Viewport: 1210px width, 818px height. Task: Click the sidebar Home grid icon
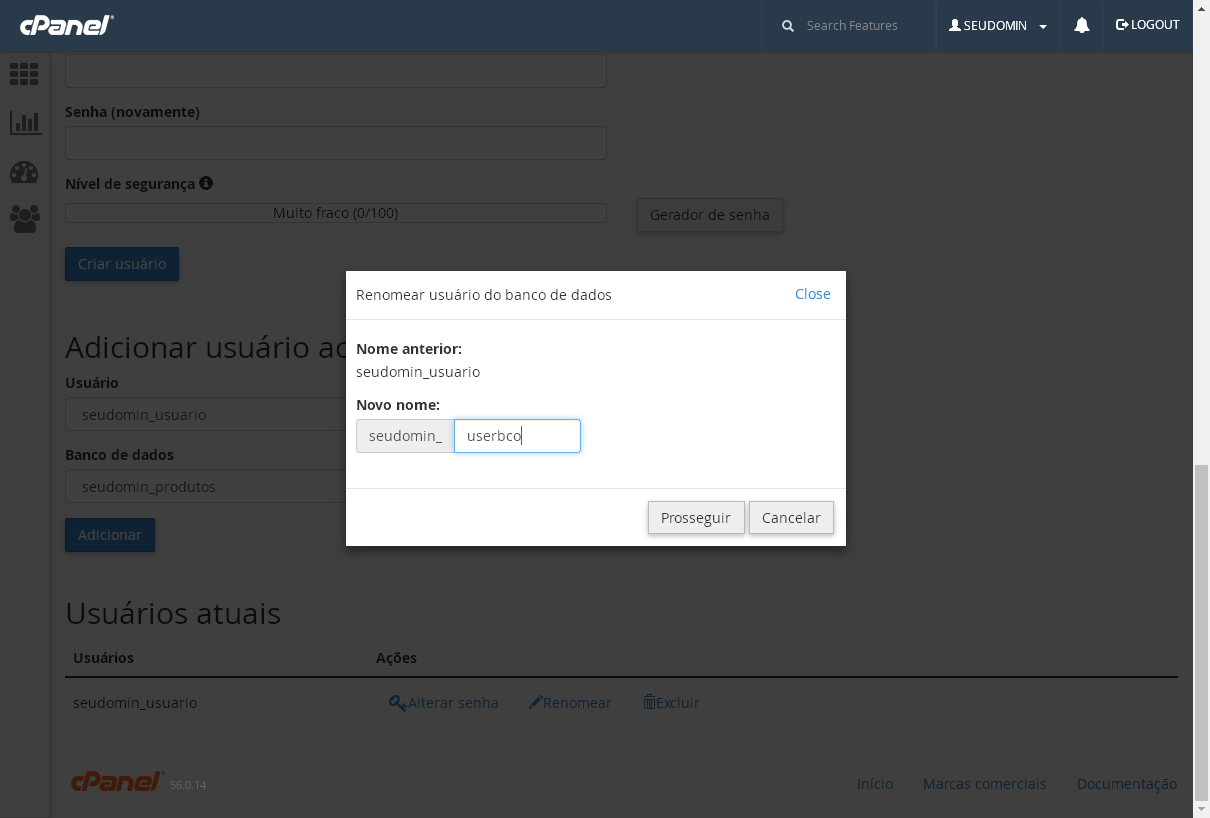pos(24,73)
